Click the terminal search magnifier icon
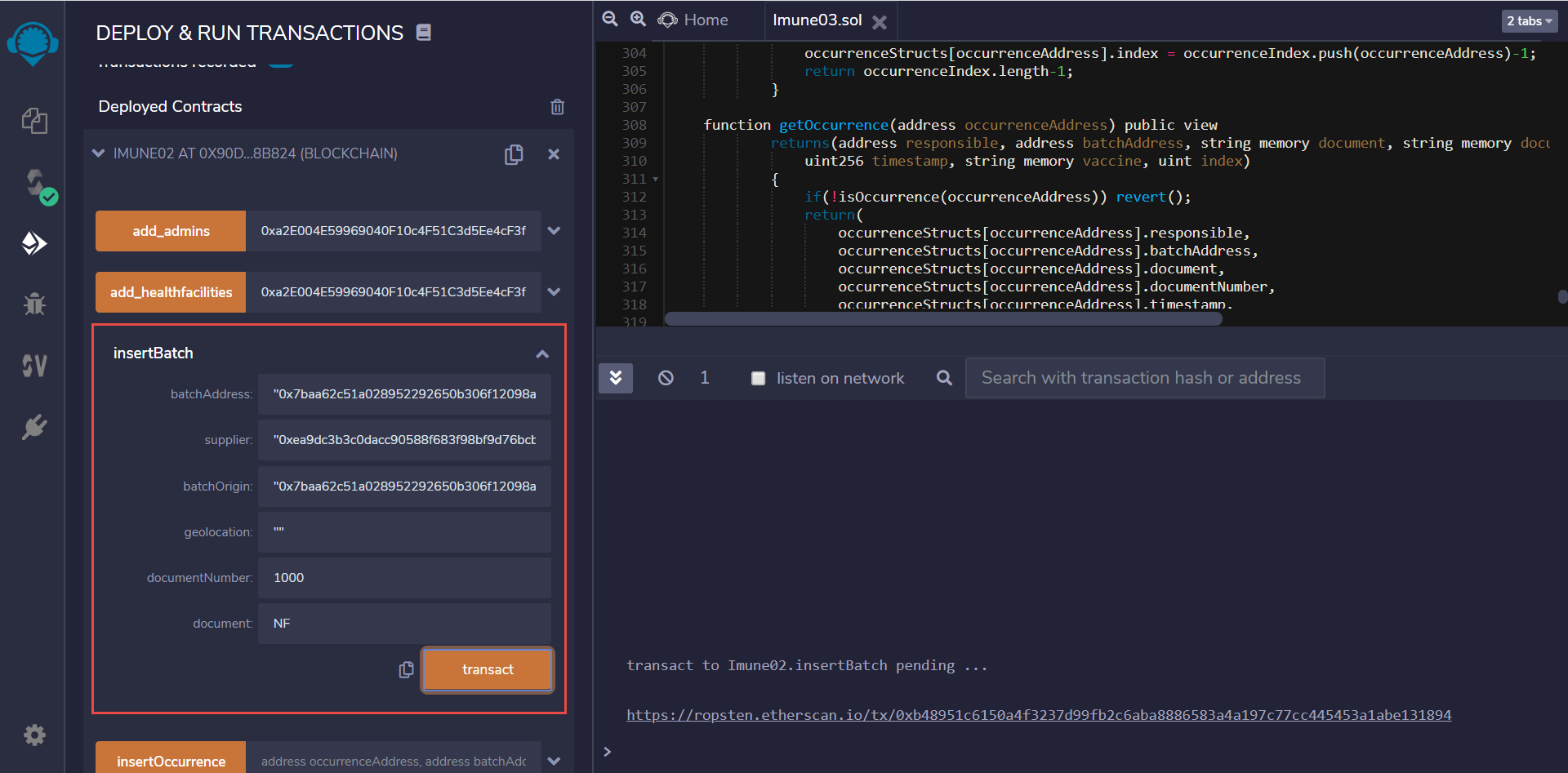Image resolution: width=1568 pixels, height=773 pixels. pos(944,378)
